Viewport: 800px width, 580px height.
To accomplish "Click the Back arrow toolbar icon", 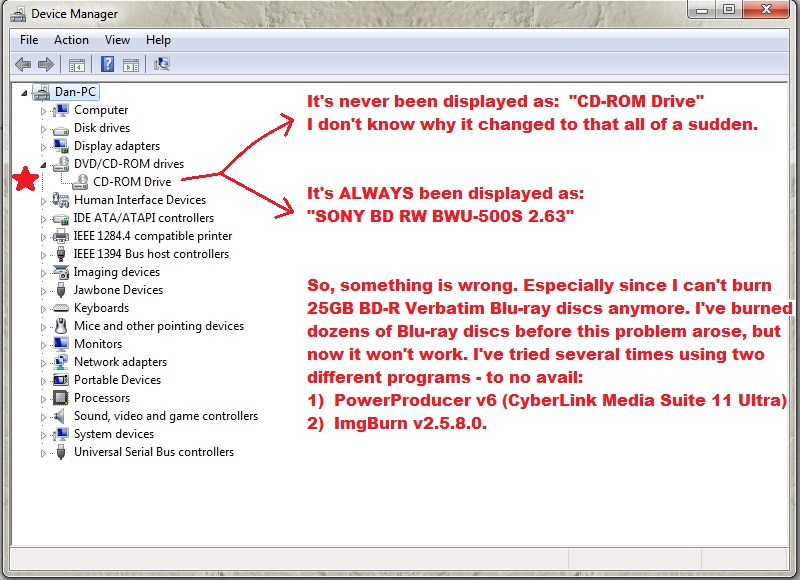I will pyautogui.click(x=23, y=64).
